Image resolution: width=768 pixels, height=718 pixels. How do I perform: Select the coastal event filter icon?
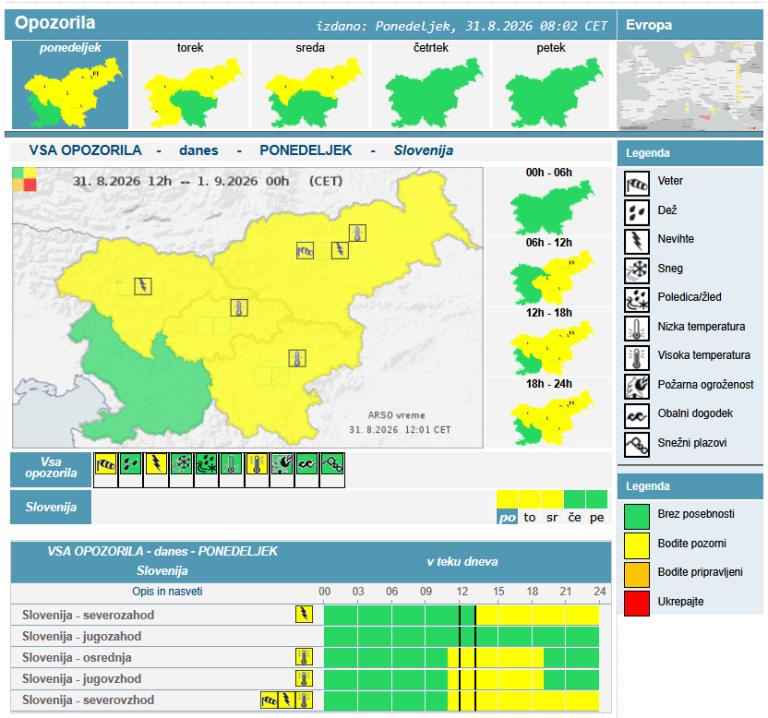tap(307, 463)
